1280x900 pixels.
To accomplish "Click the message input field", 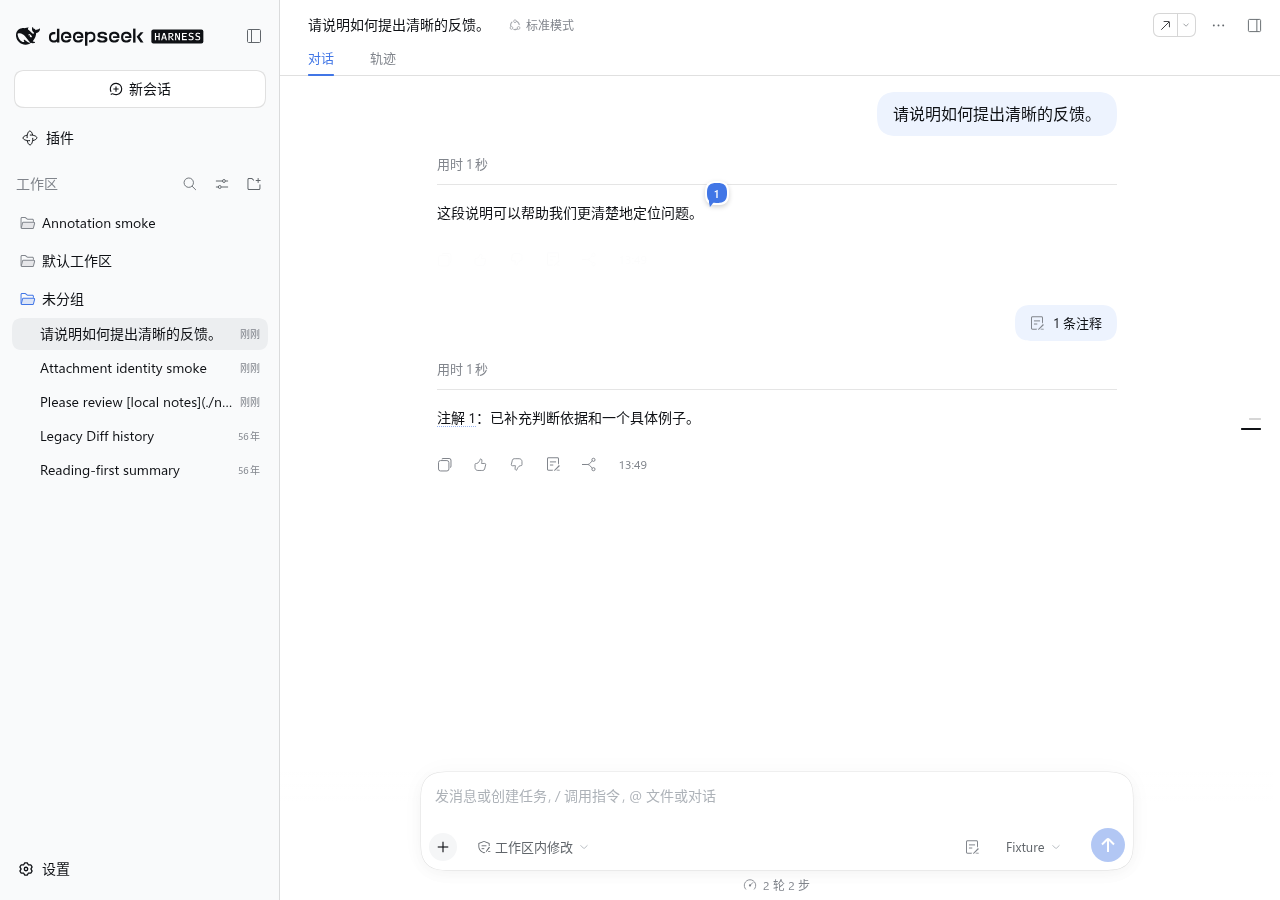I will click(777, 797).
